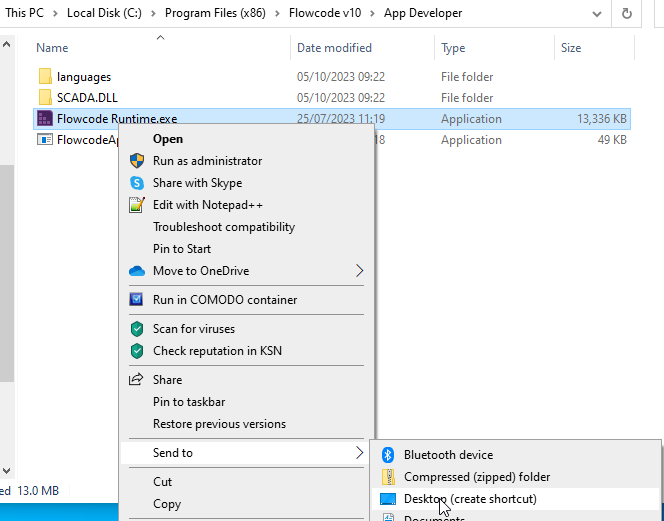Go to This PC in breadcrumb
The width and height of the screenshot is (664, 521).
coord(24,13)
